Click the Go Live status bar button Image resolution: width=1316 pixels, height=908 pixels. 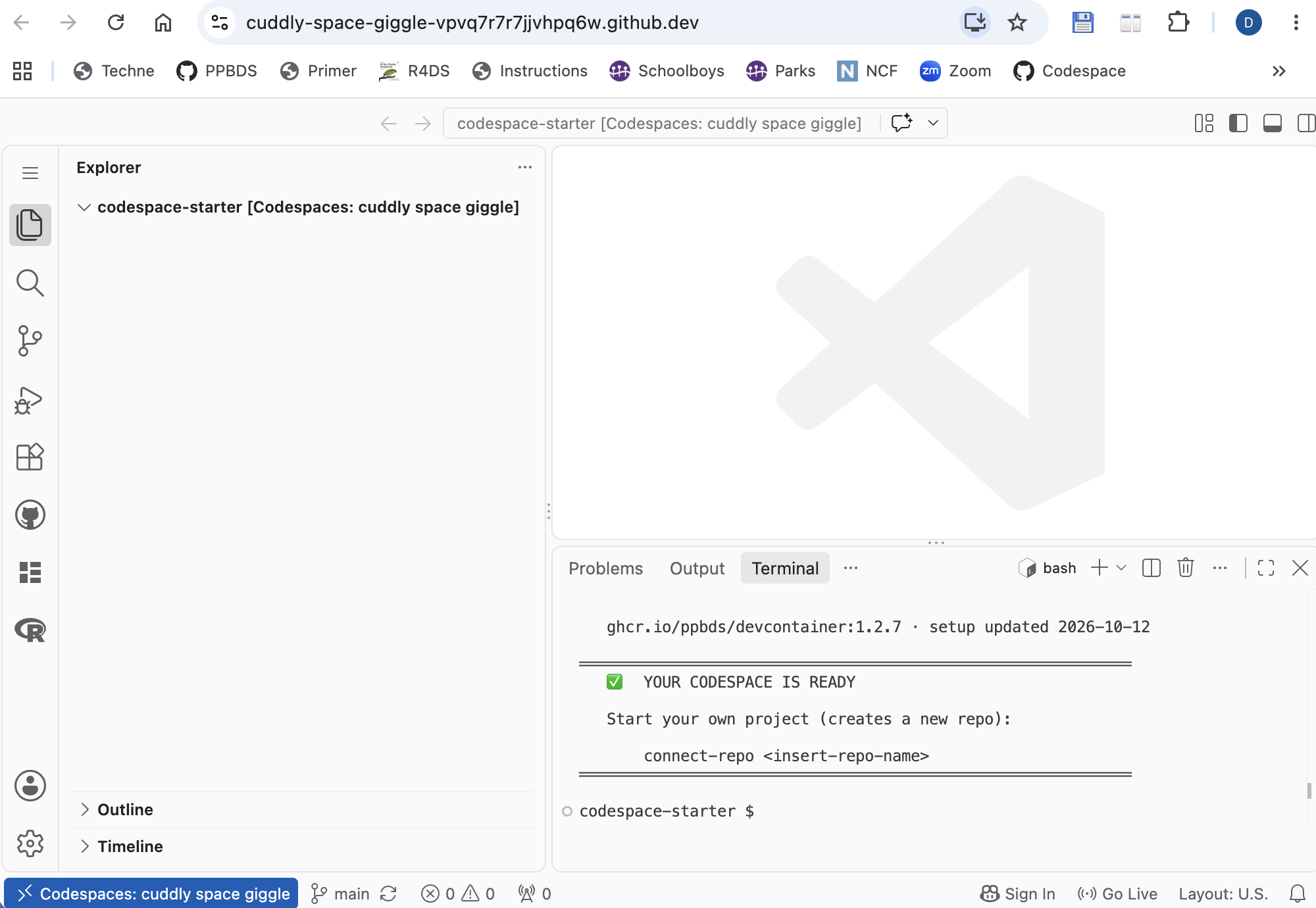1117,894
